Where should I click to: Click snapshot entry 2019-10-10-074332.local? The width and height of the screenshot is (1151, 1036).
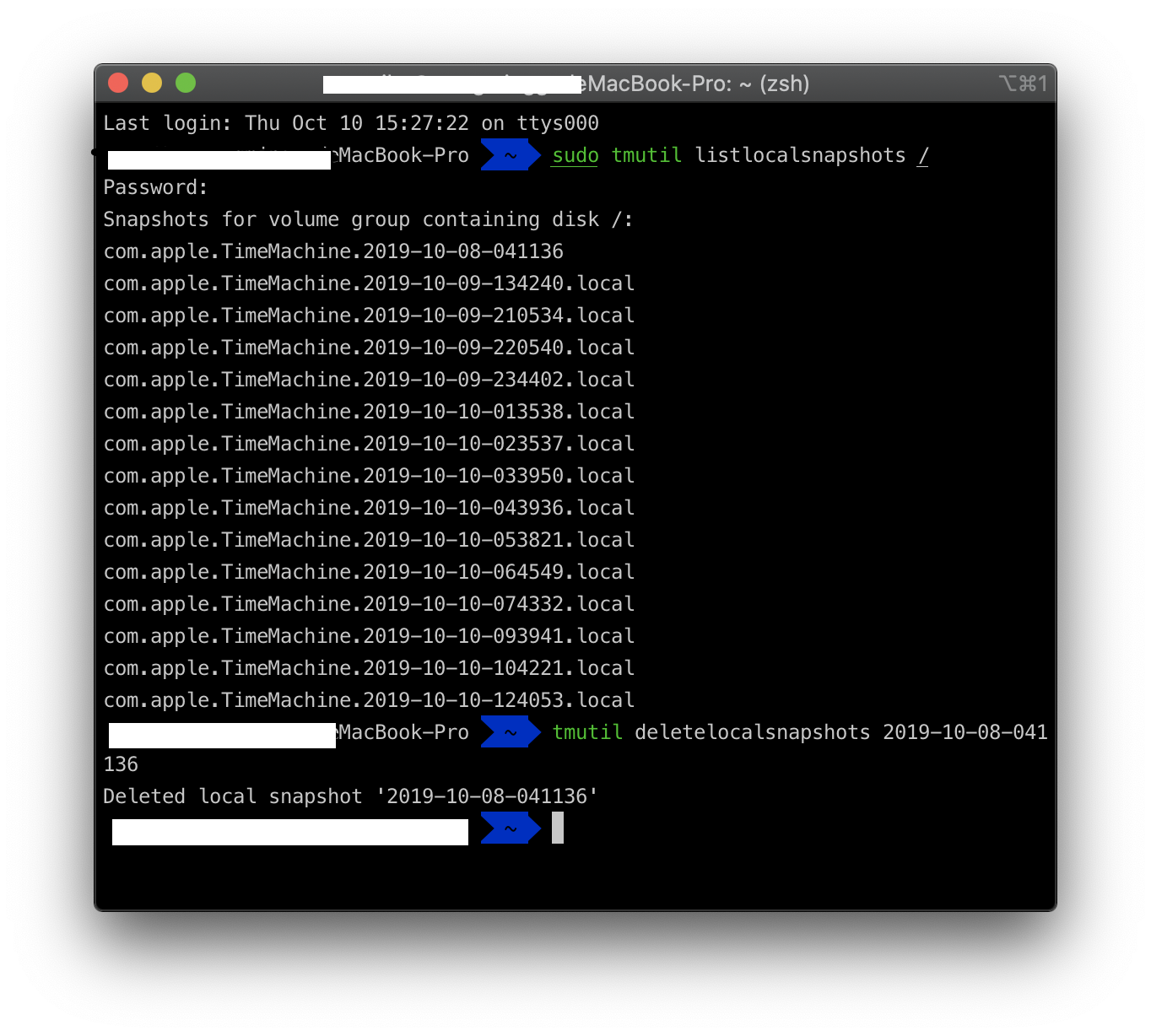369,604
